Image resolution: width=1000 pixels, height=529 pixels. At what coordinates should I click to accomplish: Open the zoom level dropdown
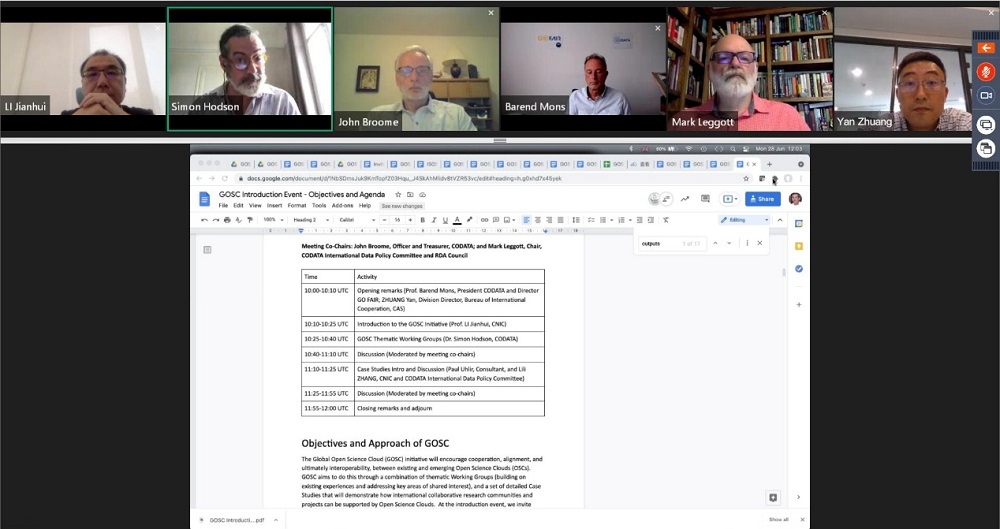click(273, 220)
